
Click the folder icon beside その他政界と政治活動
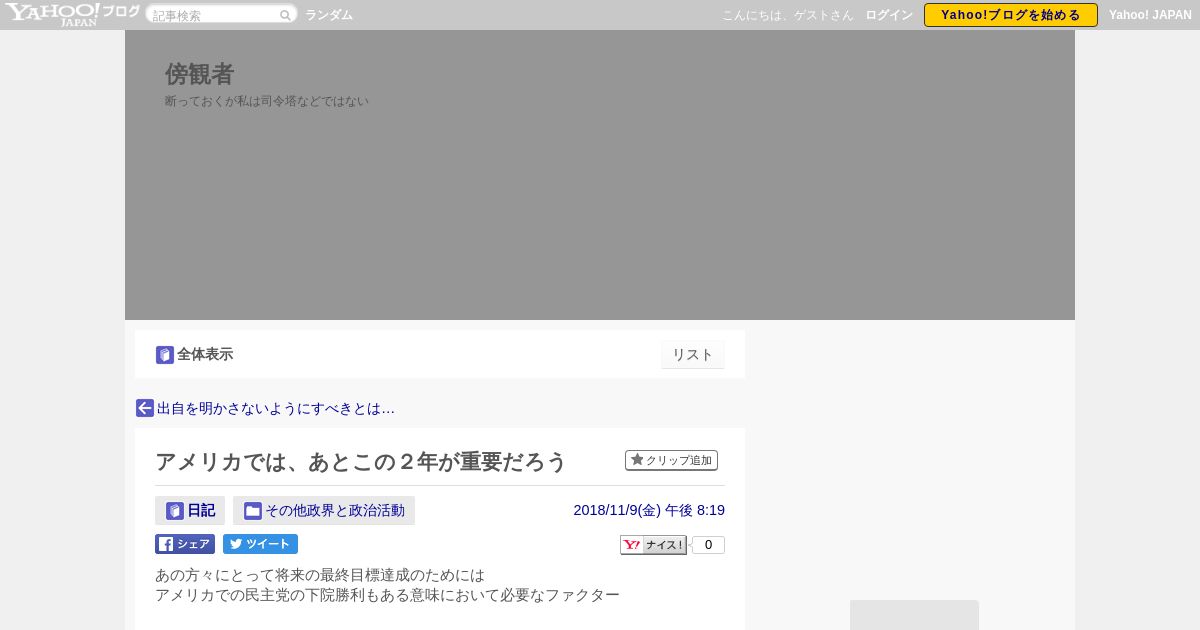pos(253,511)
